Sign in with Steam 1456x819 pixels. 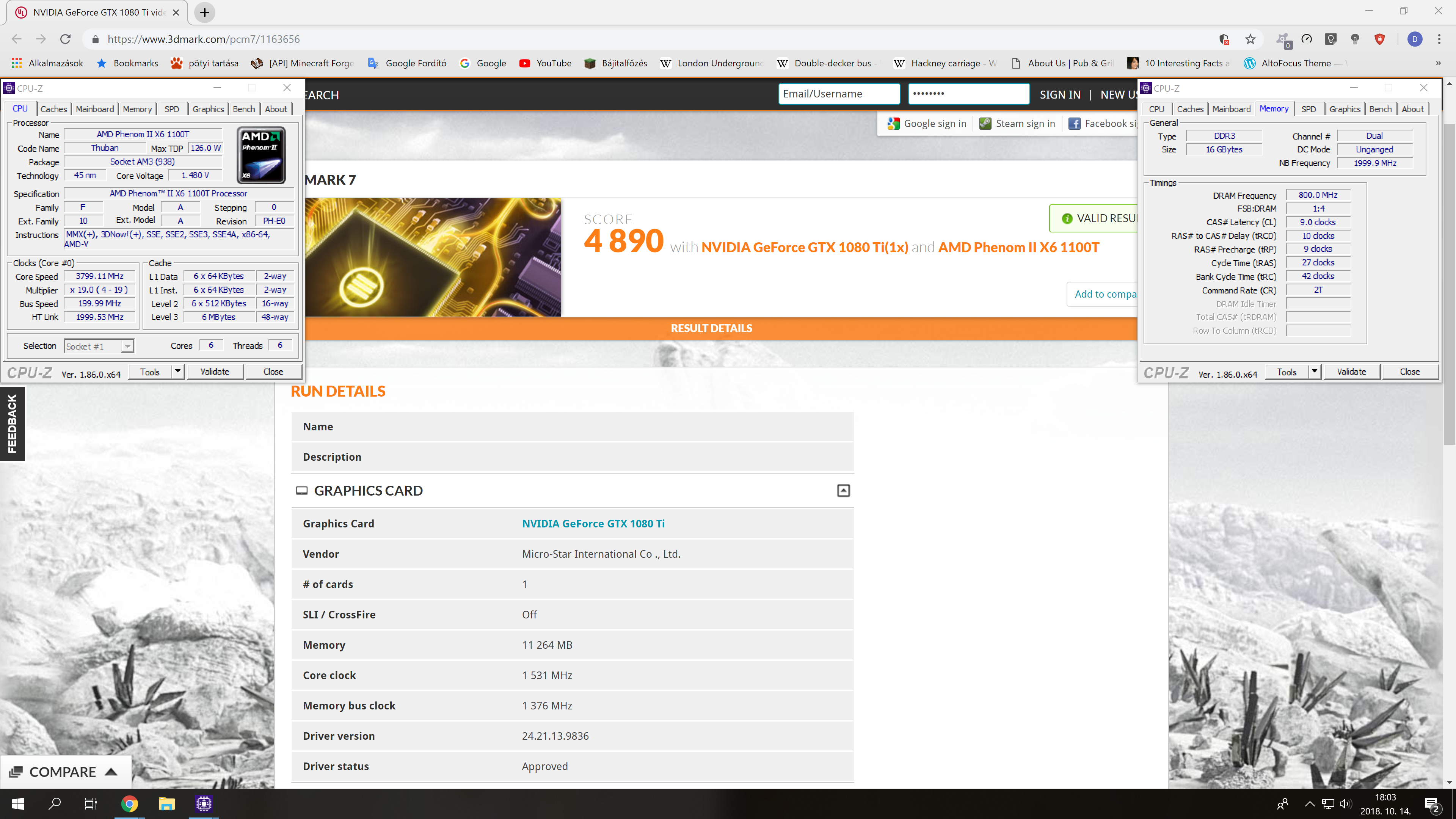point(1017,123)
